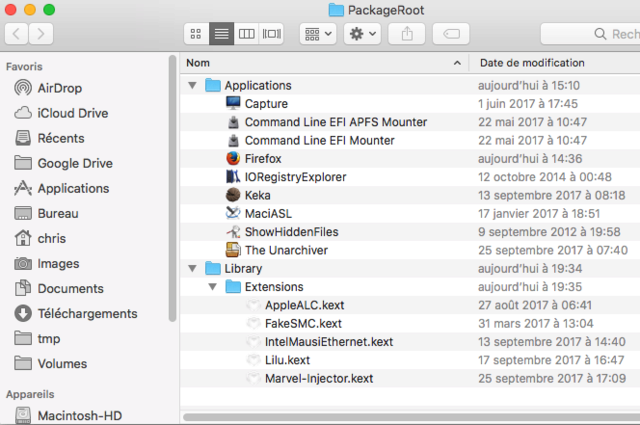The height and width of the screenshot is (425, 640).
Task: Sort by the Nom column header
Action: [324, 63]
